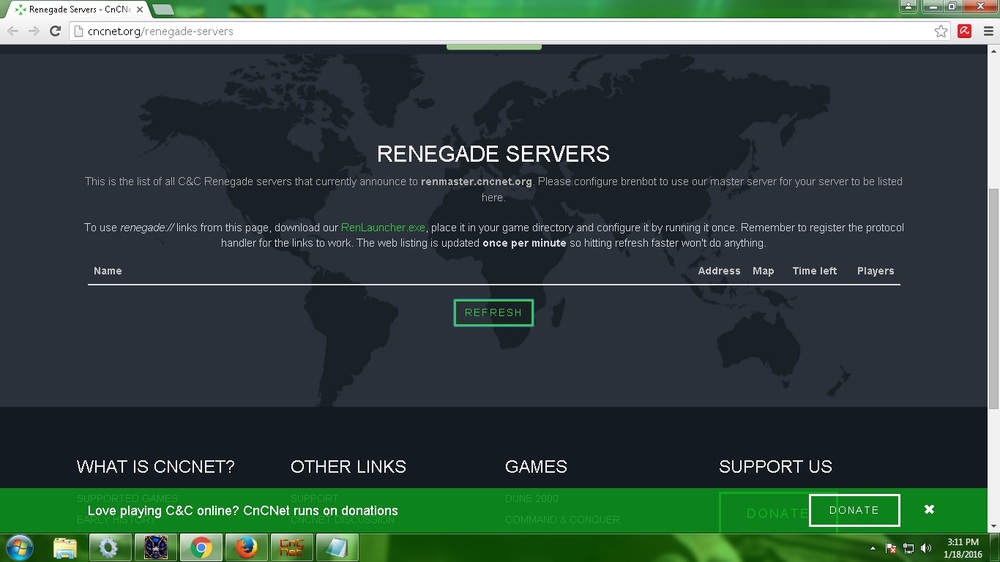Click the volume speaker tray icon
Screen dimensions: 1000x562
click(x=926, y=549)
